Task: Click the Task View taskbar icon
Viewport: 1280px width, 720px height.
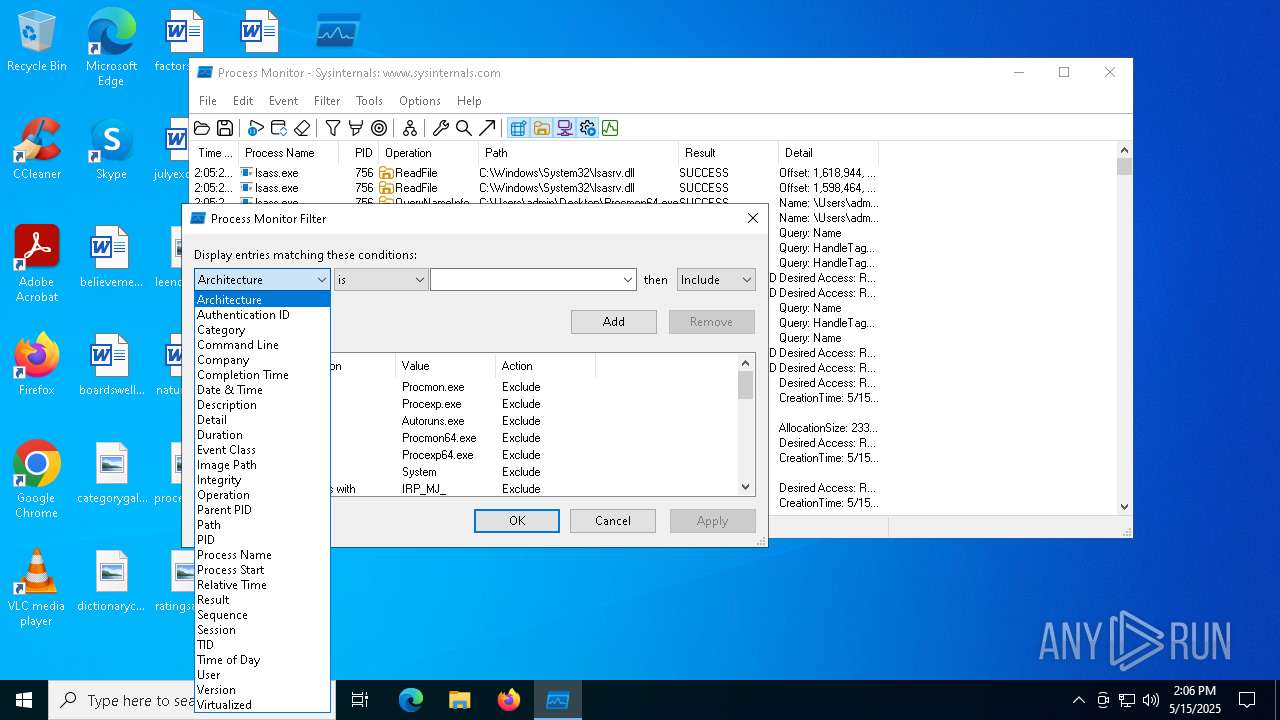Action: click(360, 700)
